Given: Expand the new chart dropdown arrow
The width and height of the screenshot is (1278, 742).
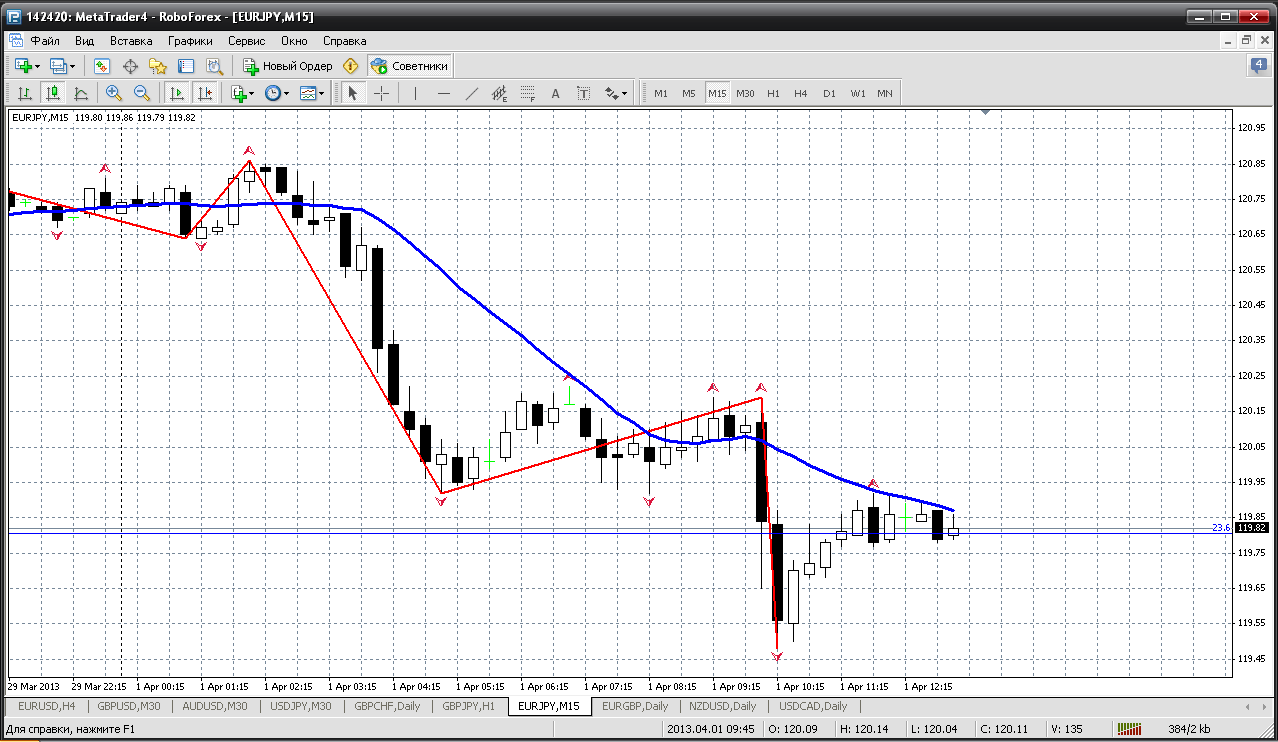Looking at the screenshot, I should click(38, 66).
